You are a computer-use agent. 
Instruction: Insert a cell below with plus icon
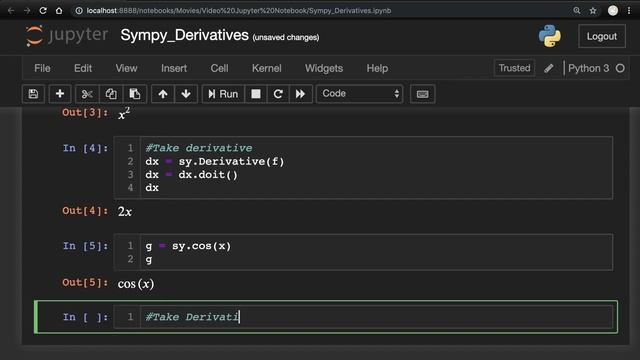pyautogui.click(x=60, y=94)
